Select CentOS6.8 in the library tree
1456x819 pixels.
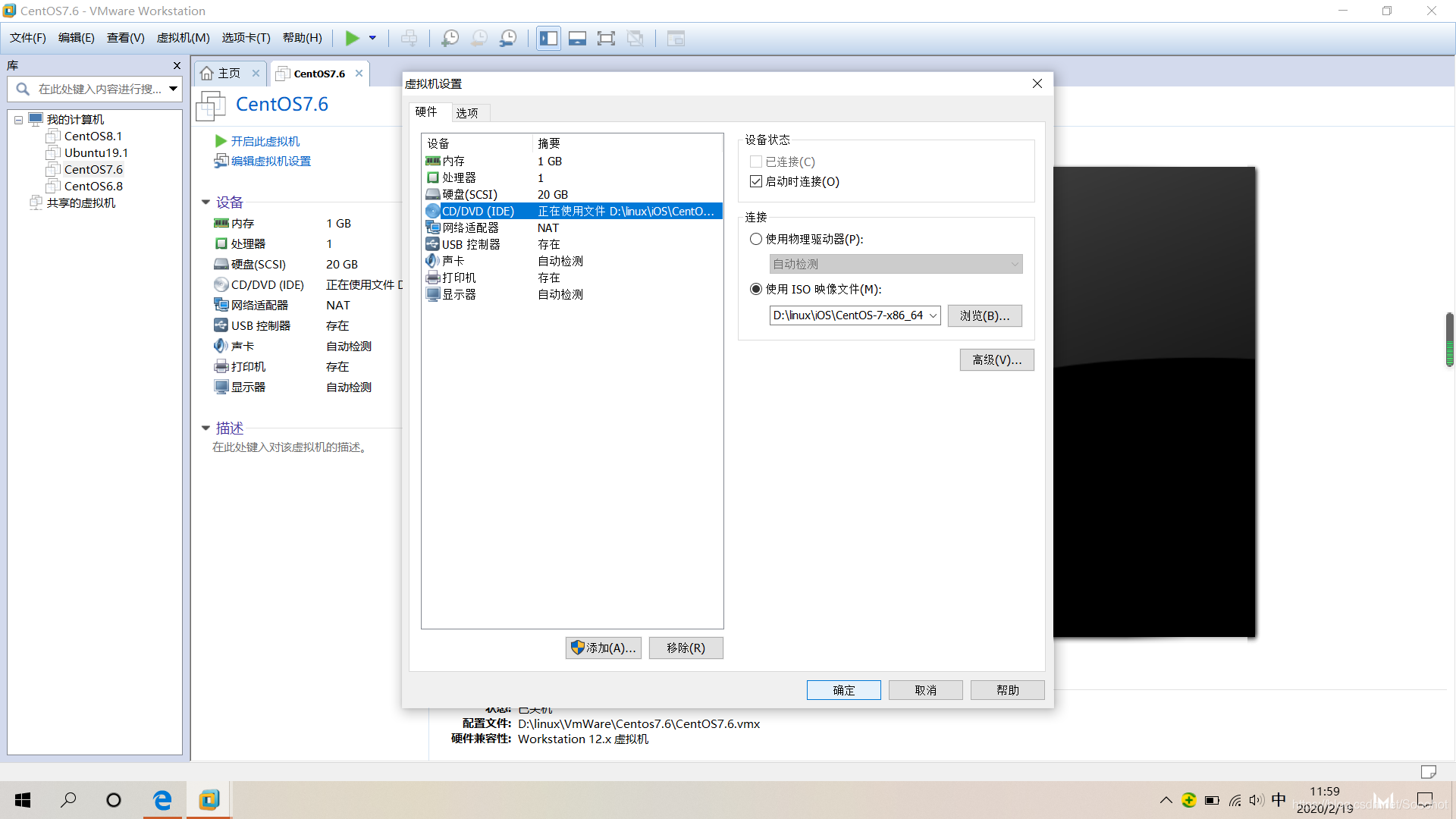pyautogui.click(x=93, y=187)
